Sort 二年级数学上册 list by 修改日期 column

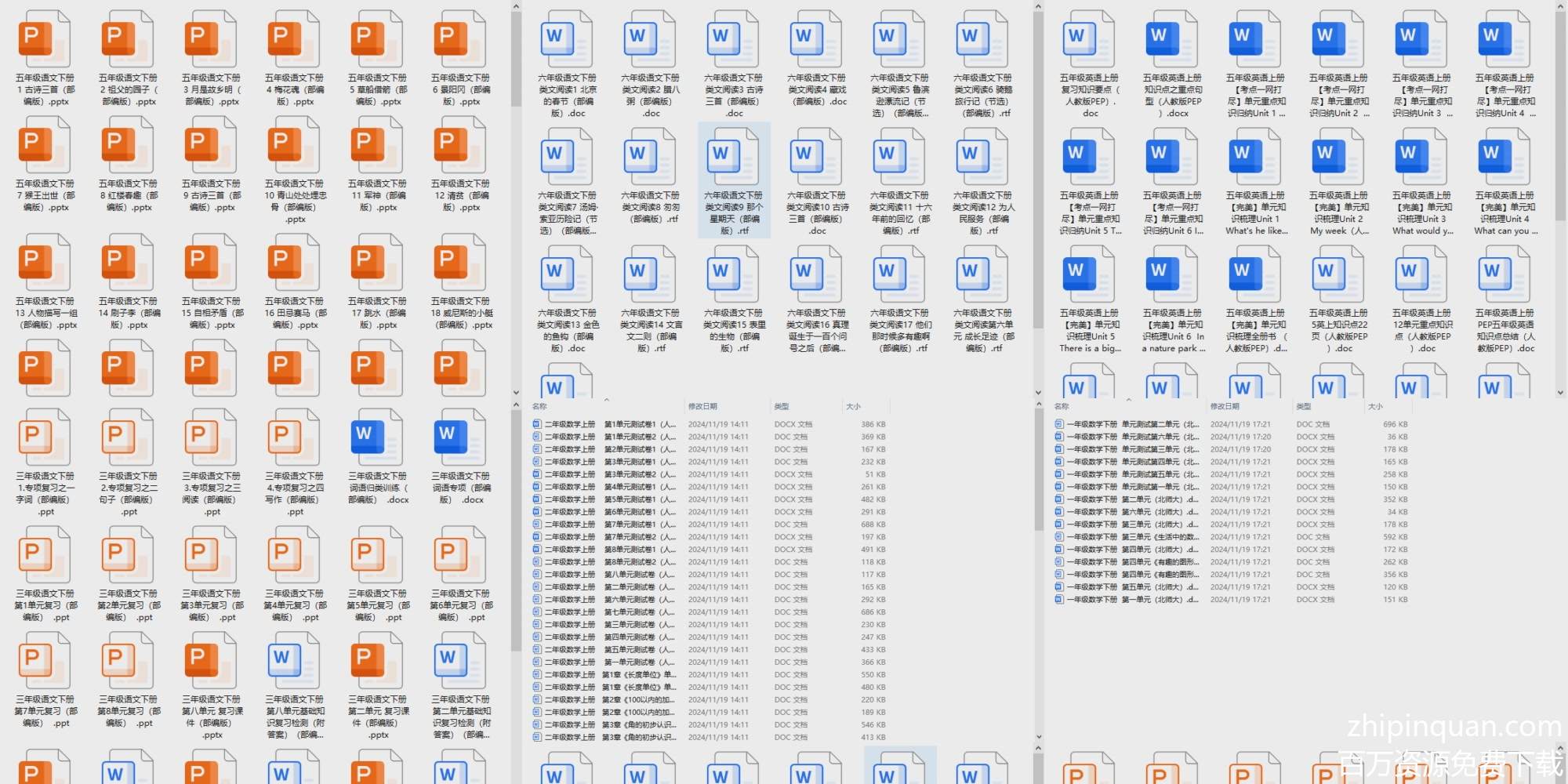coord(702,406)
